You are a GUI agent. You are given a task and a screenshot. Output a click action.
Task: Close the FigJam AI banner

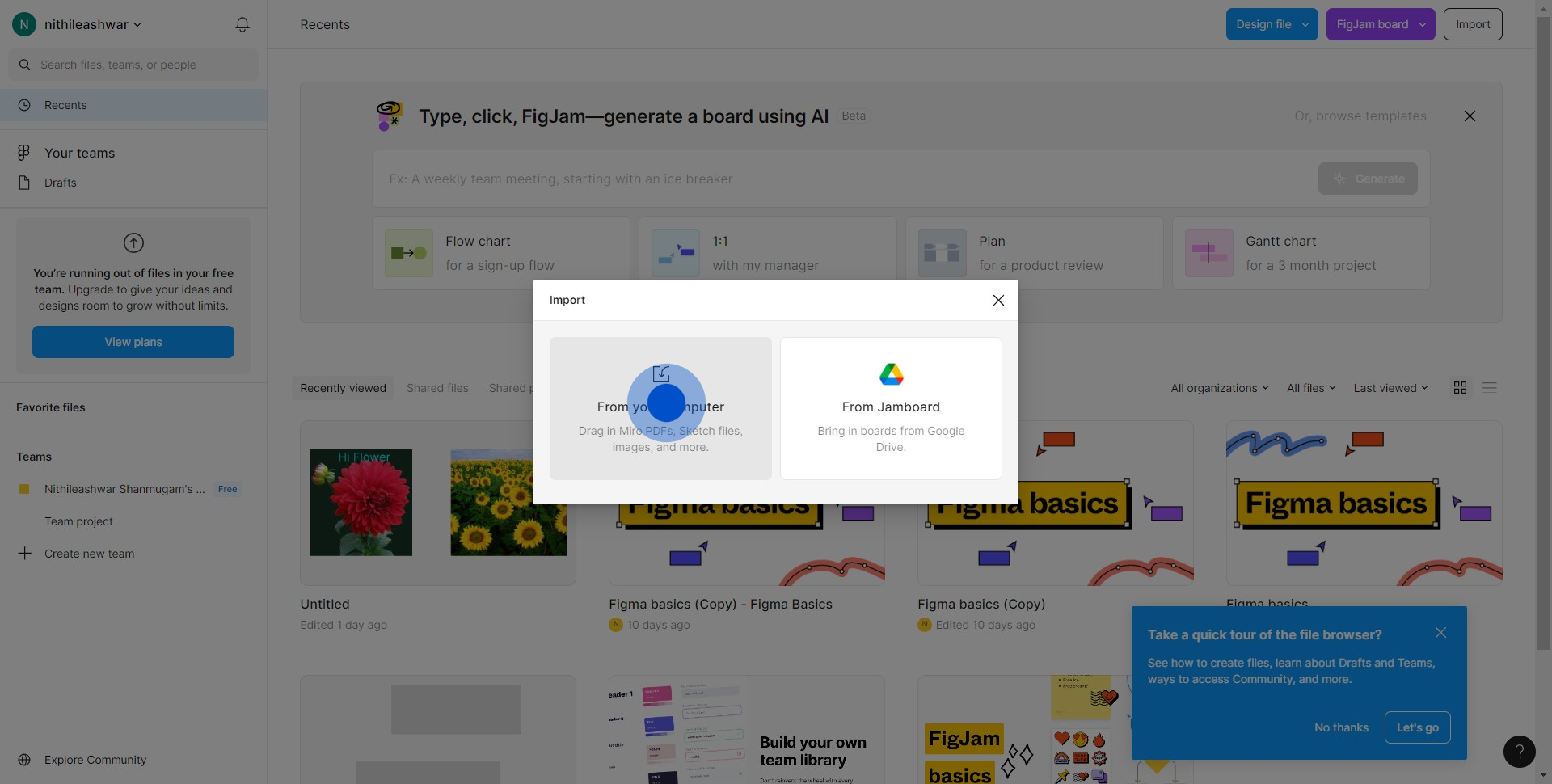1470,116
